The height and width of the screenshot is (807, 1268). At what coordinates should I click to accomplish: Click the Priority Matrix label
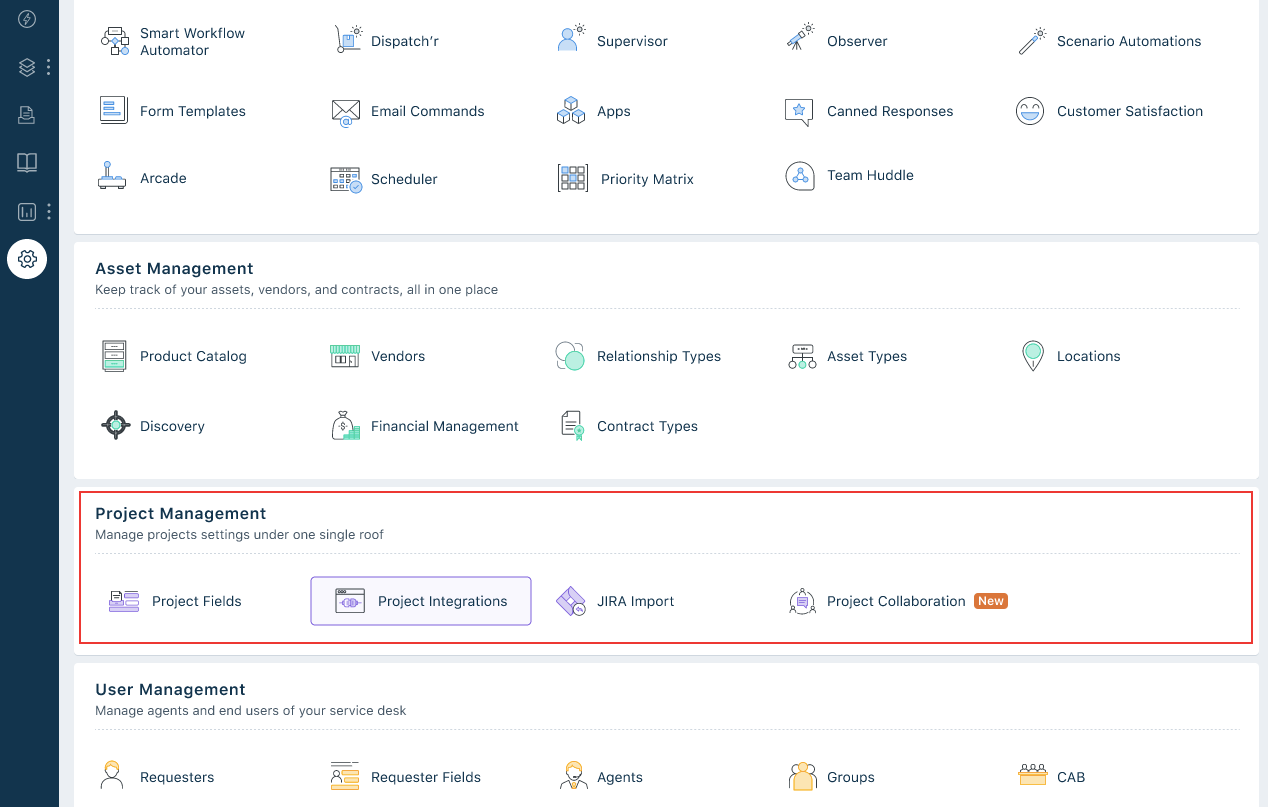(x=647, y=179)
